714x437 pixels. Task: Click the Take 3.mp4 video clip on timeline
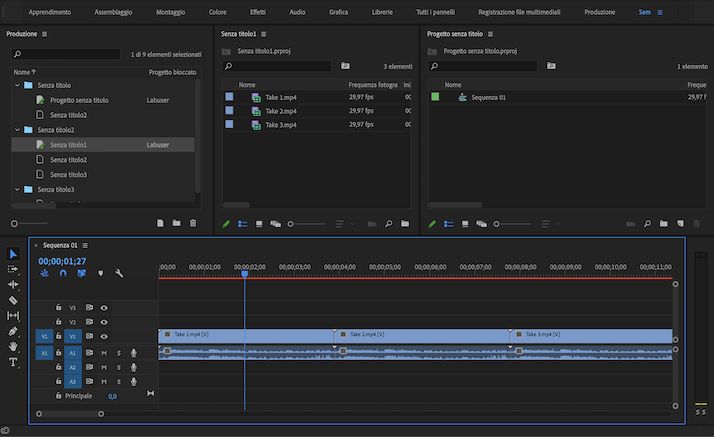coord(590,335)
